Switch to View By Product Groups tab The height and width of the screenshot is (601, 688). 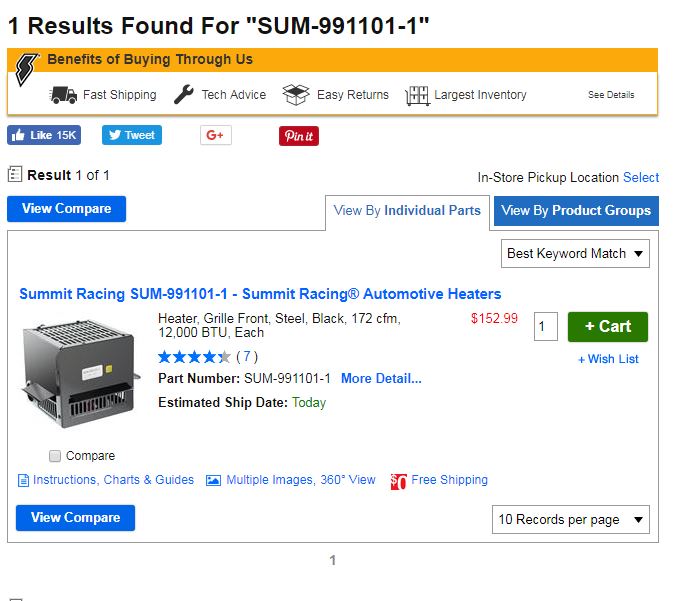click(x=575, y=210)
